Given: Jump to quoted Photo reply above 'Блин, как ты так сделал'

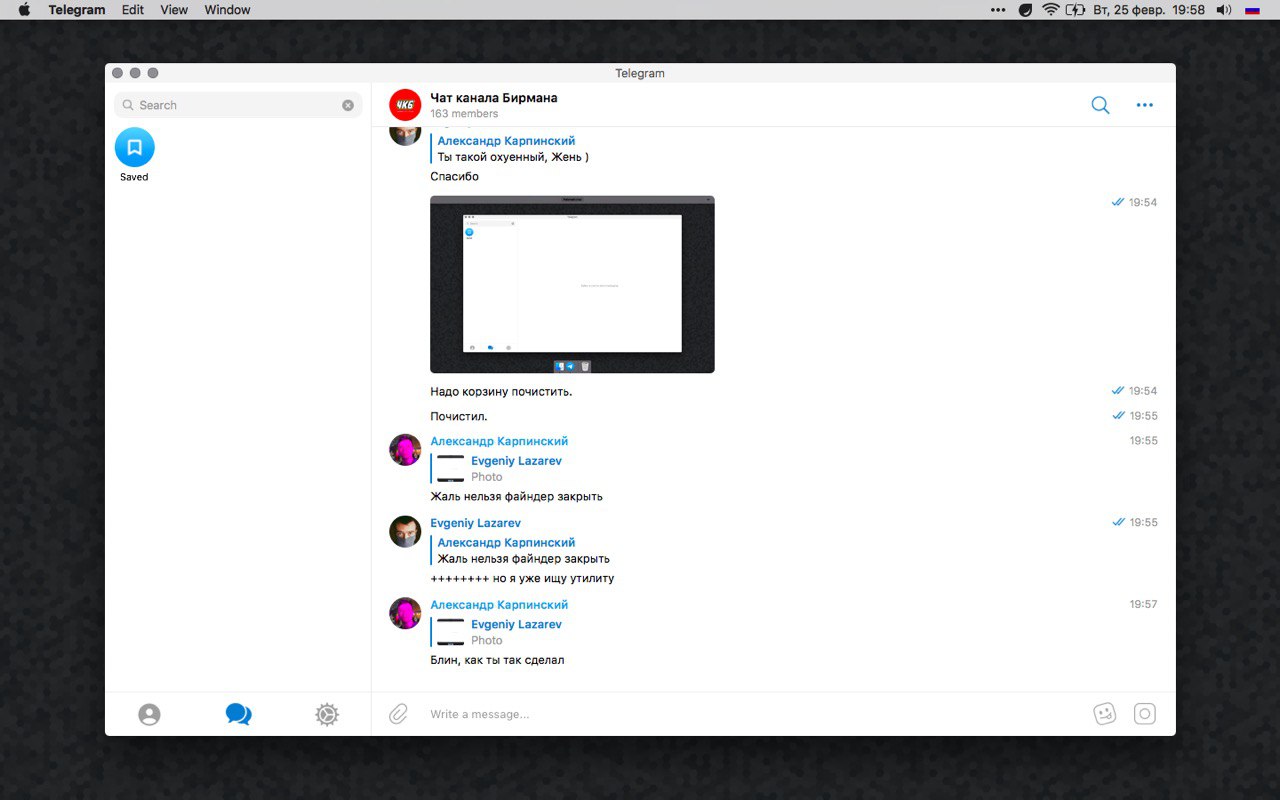Looking at the screenshot, I should coord(497,632).
